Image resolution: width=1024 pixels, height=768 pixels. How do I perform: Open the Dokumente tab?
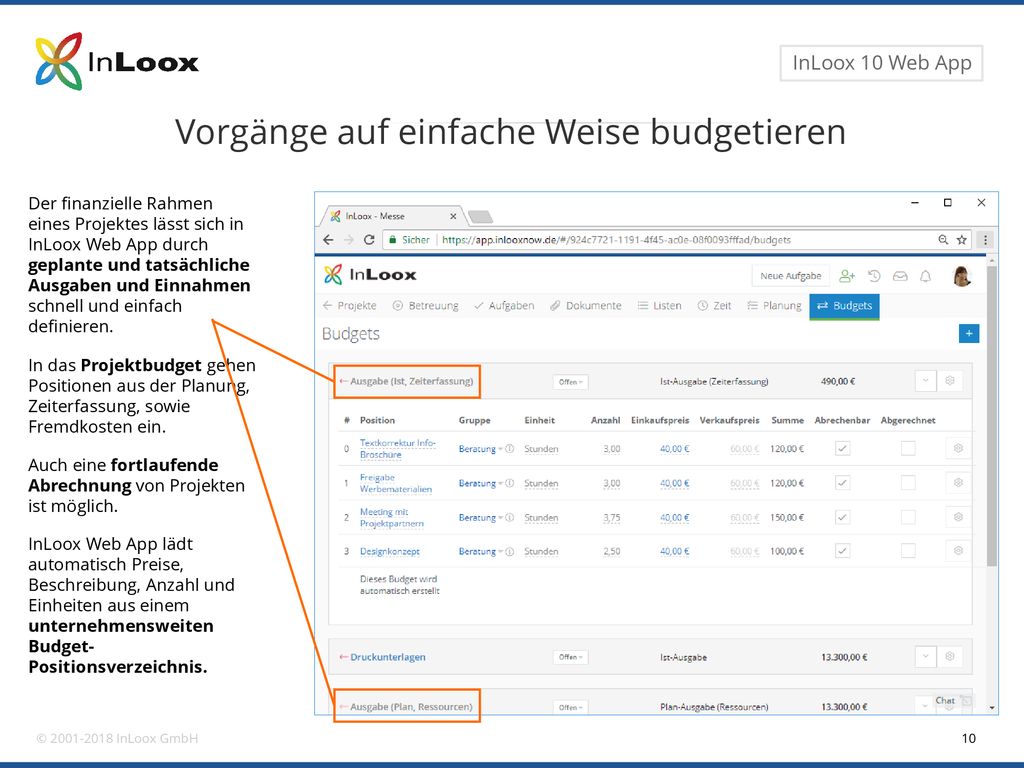[586, 306]
